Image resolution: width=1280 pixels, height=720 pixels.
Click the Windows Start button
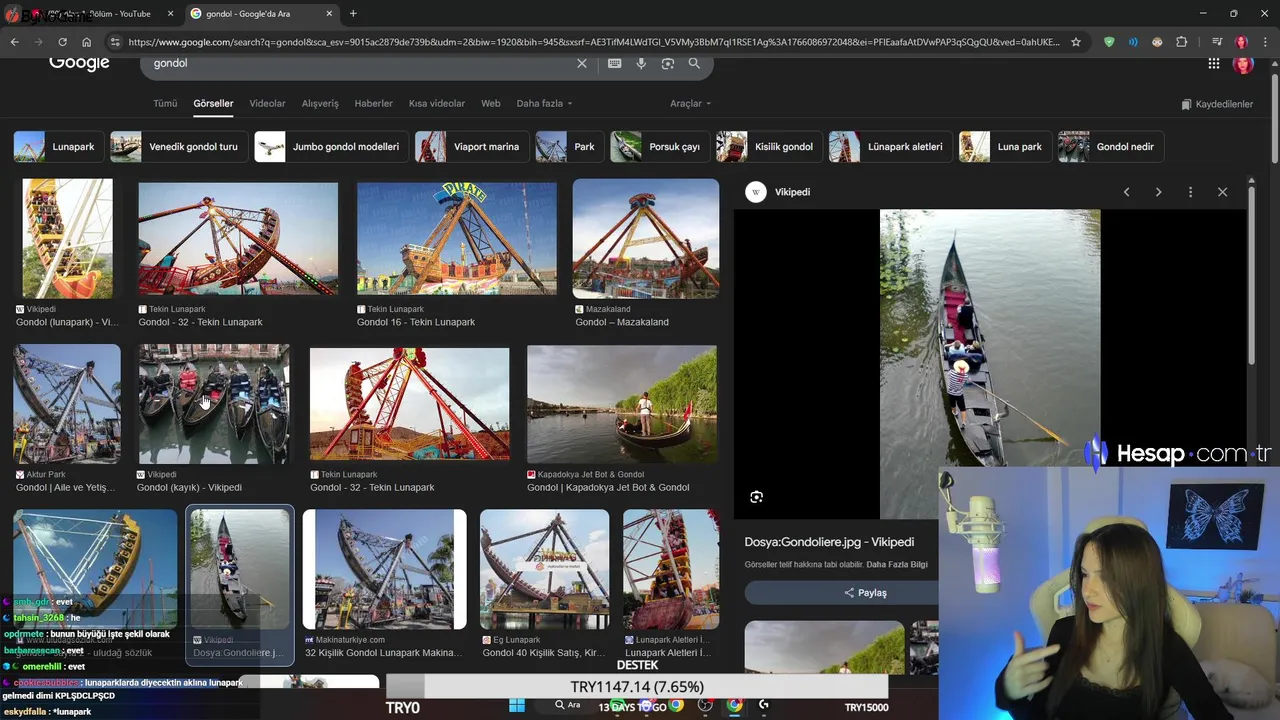(x=516, y=705)
